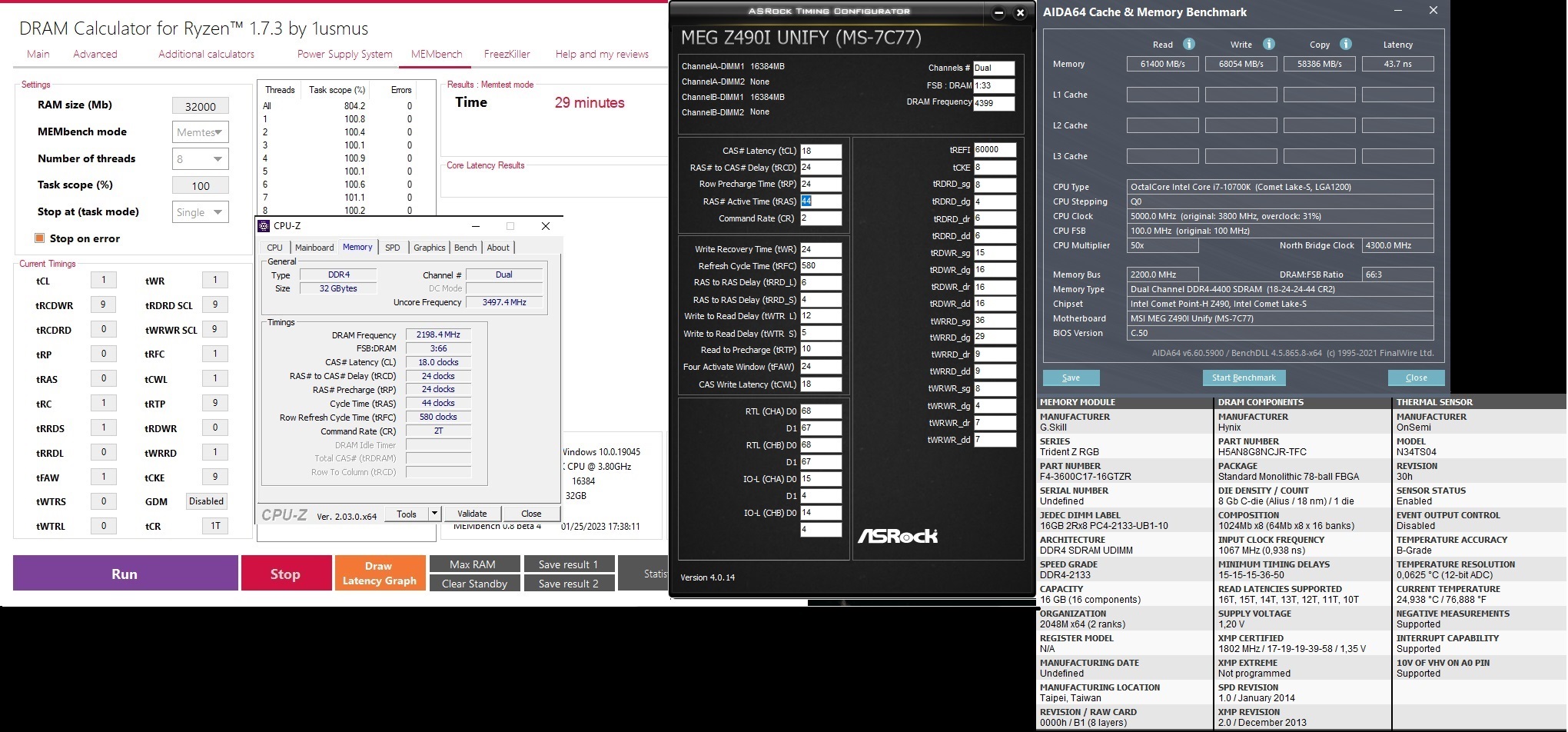The image size is (1568, 732).
Task: Click the Memory Read result 61400 MB/s
Action: click(1162, 64)
